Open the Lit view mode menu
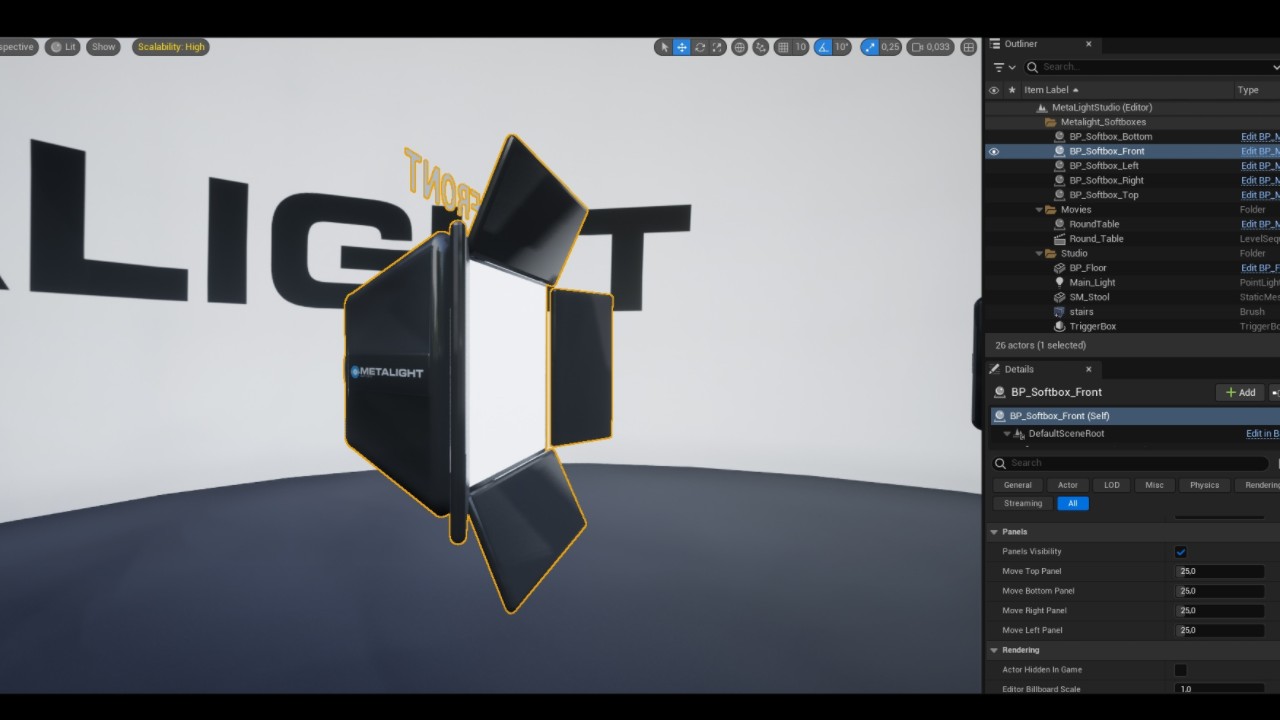This screenshot has width=1280, height=720. [x=63, y=47]
